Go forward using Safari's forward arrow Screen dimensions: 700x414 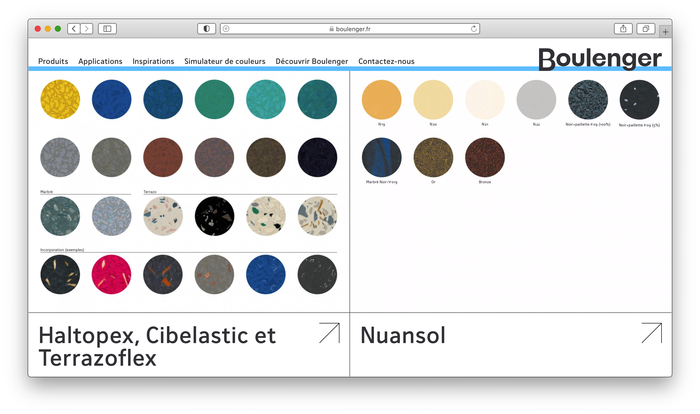(87, 29)
